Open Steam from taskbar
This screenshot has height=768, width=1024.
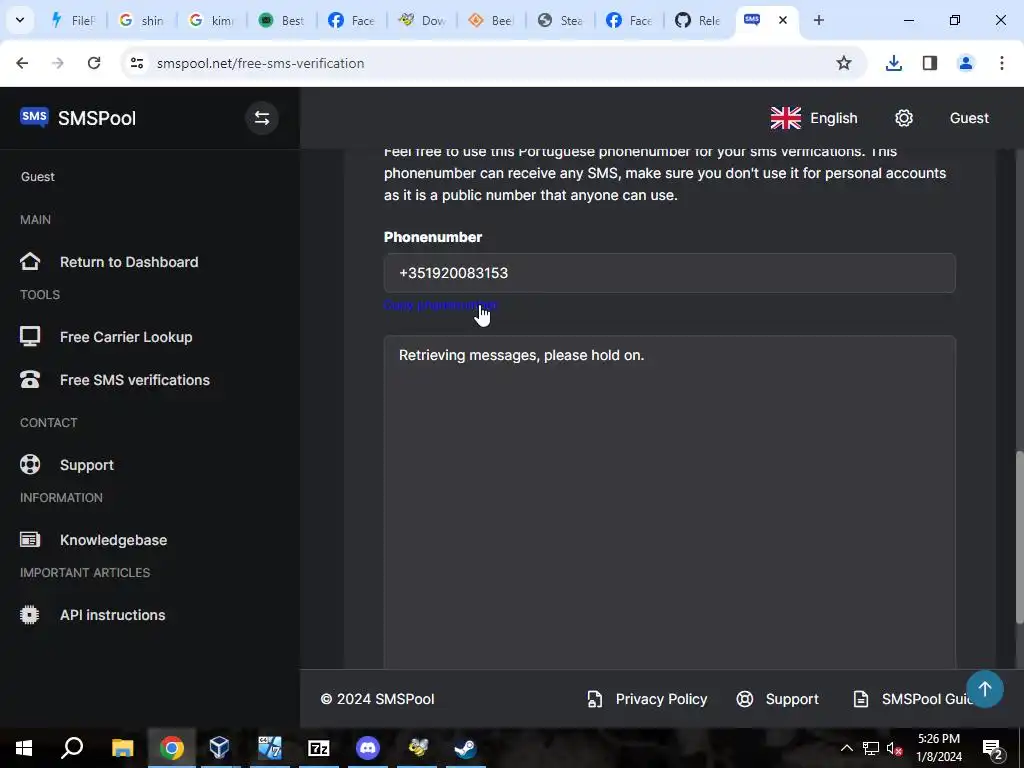click(x=466, y=748)
